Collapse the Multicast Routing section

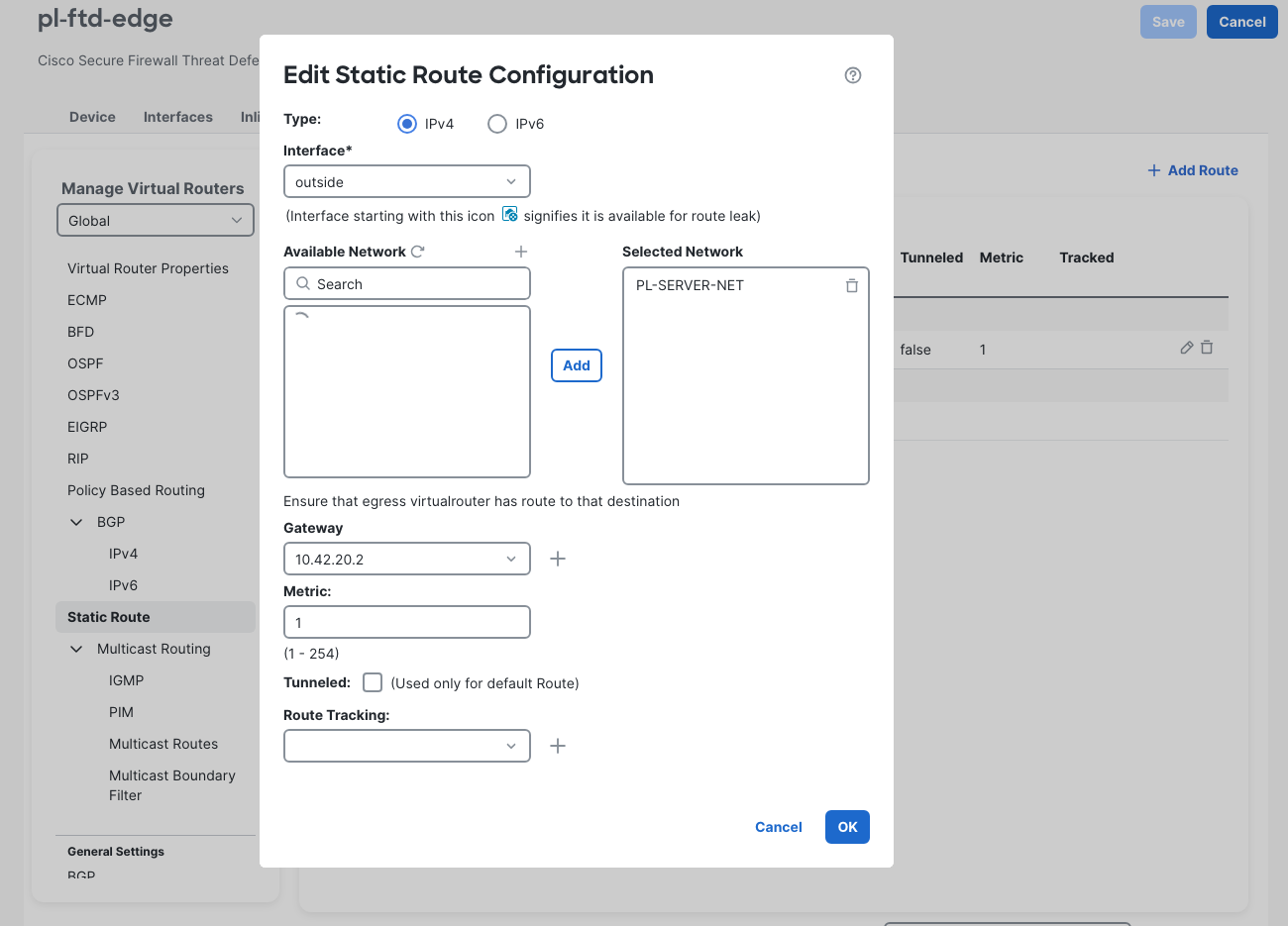coord(76,649)
